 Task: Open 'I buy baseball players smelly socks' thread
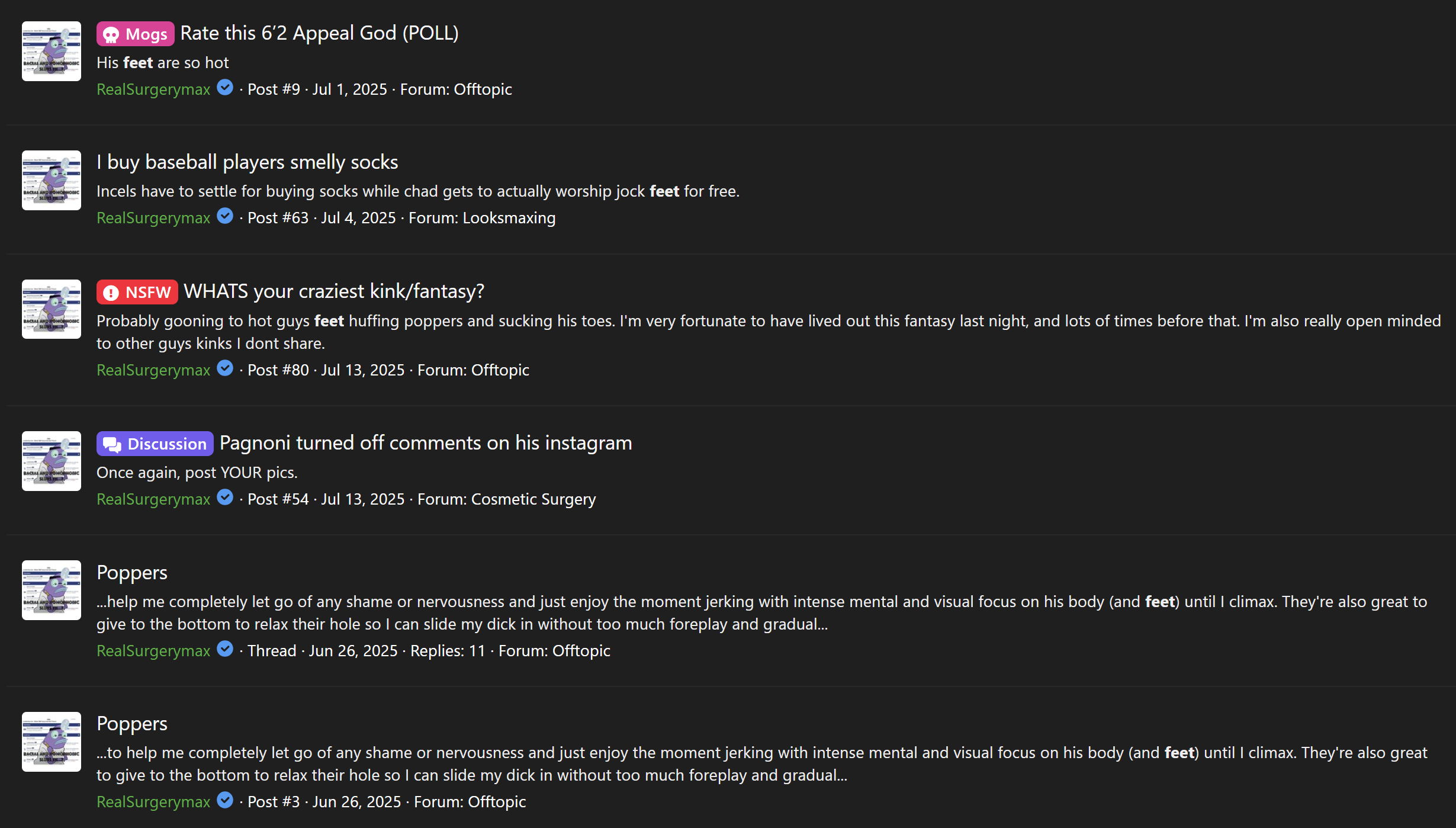(248, 162)
